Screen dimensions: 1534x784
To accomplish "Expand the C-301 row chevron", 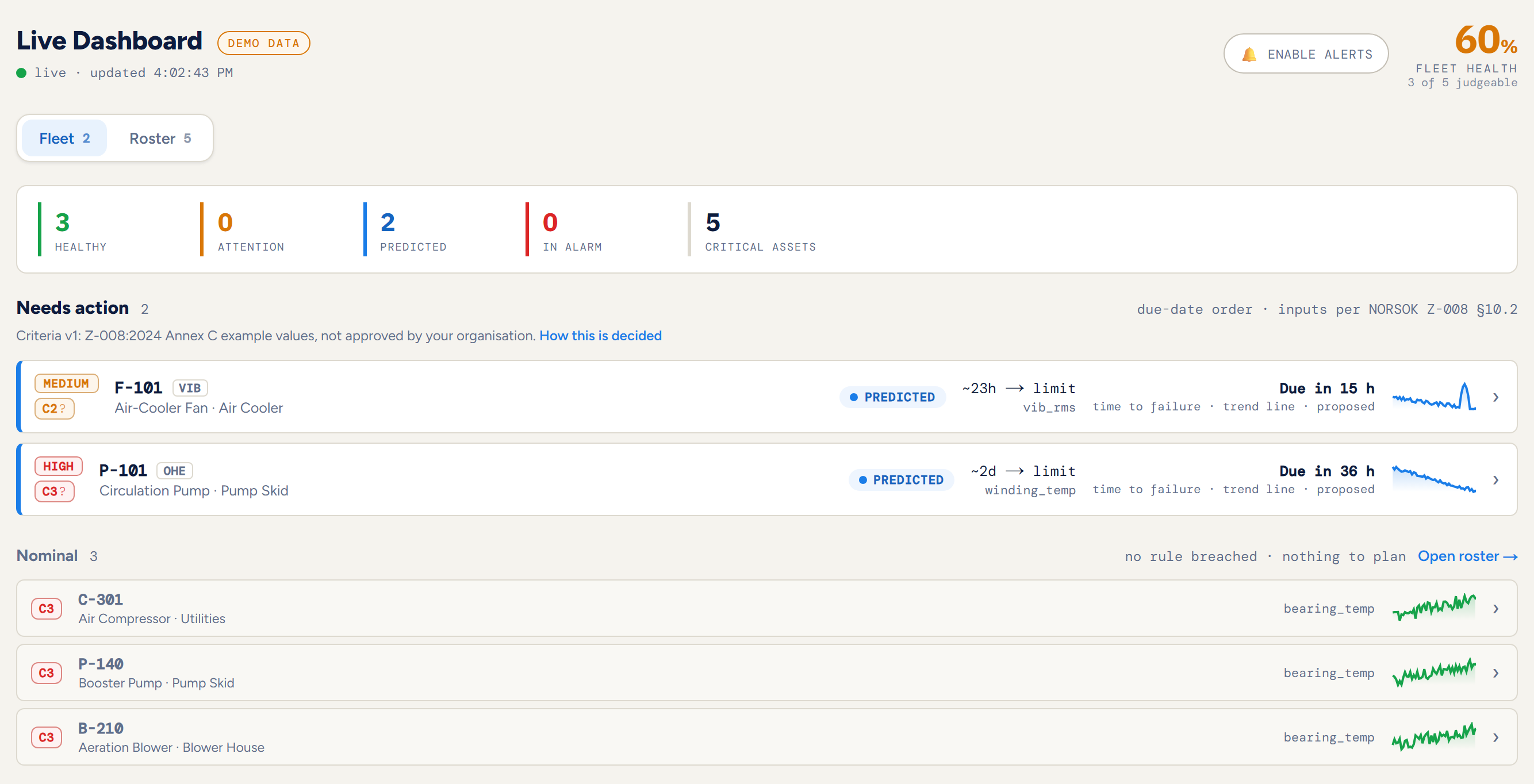I will tap(1495, 608).
